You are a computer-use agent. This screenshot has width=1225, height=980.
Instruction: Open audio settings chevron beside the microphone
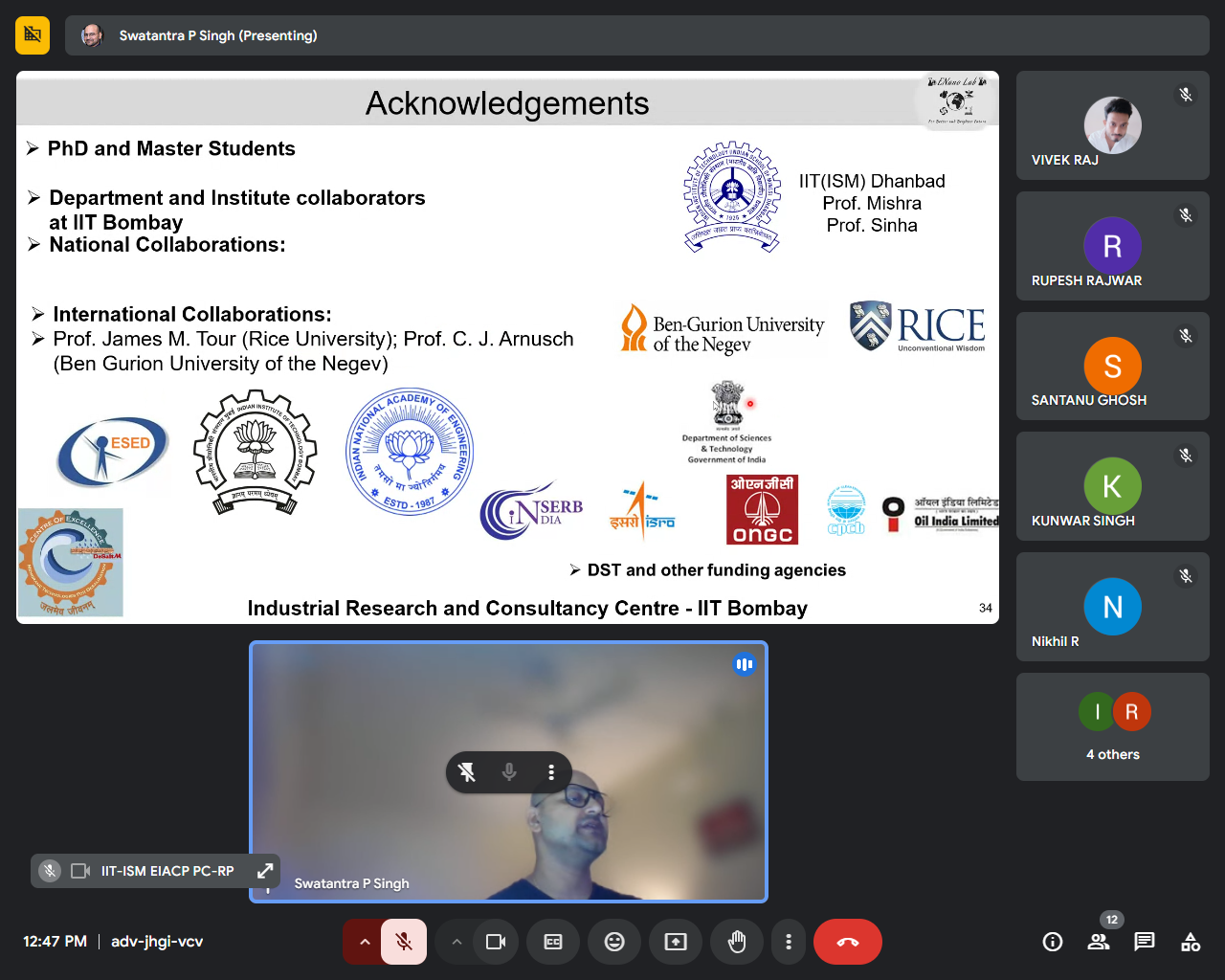[x=364, y=942]
